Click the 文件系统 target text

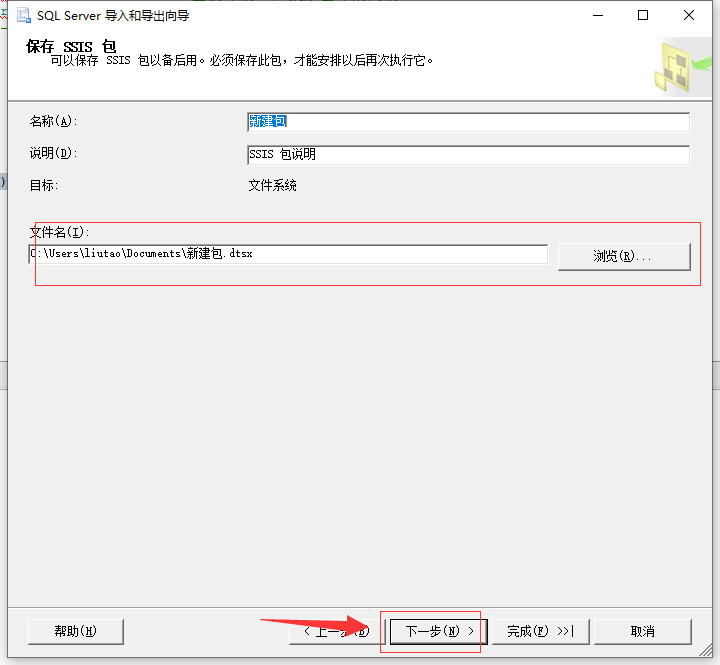pyautogui.click(x=273, y=186)
